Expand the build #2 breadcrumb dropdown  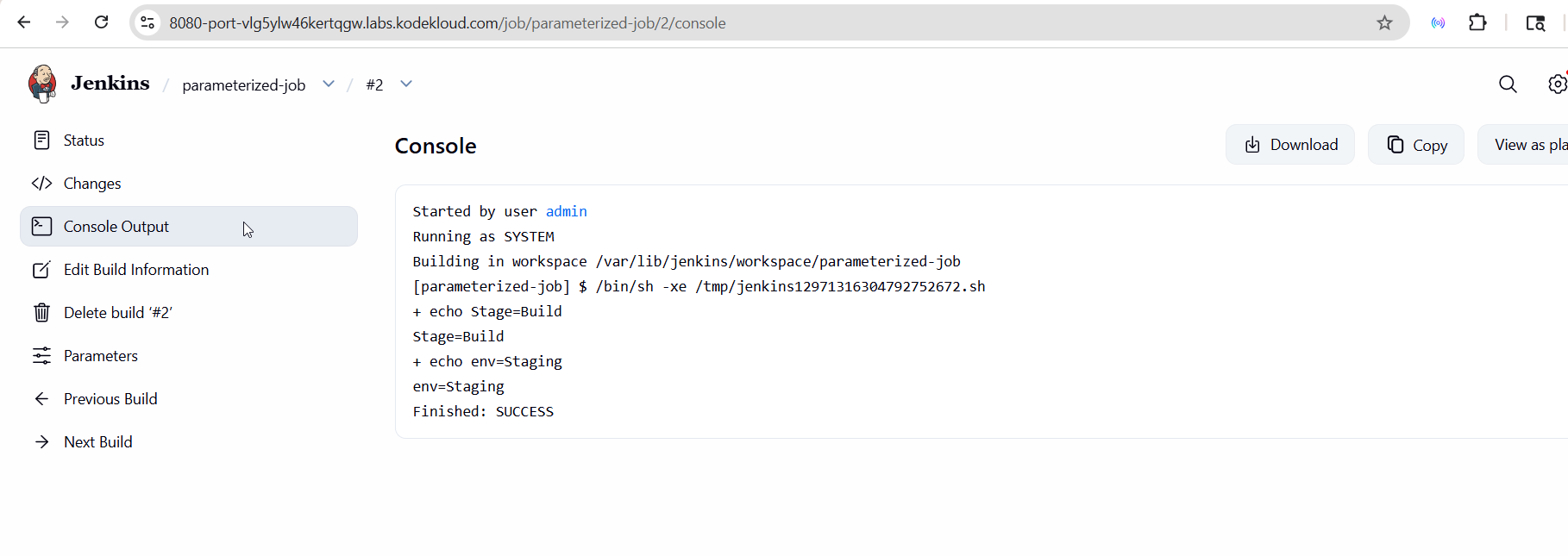406,84
